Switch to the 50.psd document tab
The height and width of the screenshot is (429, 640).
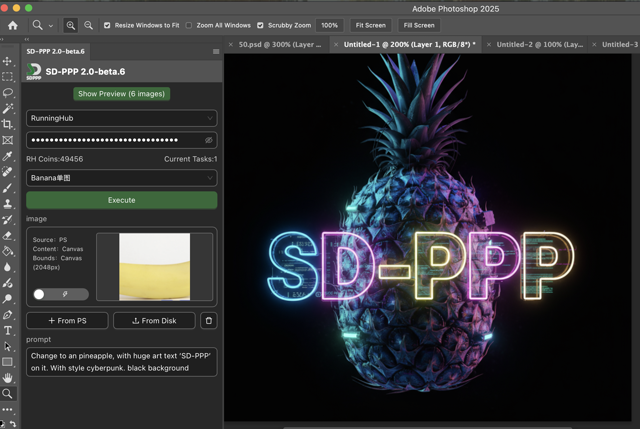[280, 44]
